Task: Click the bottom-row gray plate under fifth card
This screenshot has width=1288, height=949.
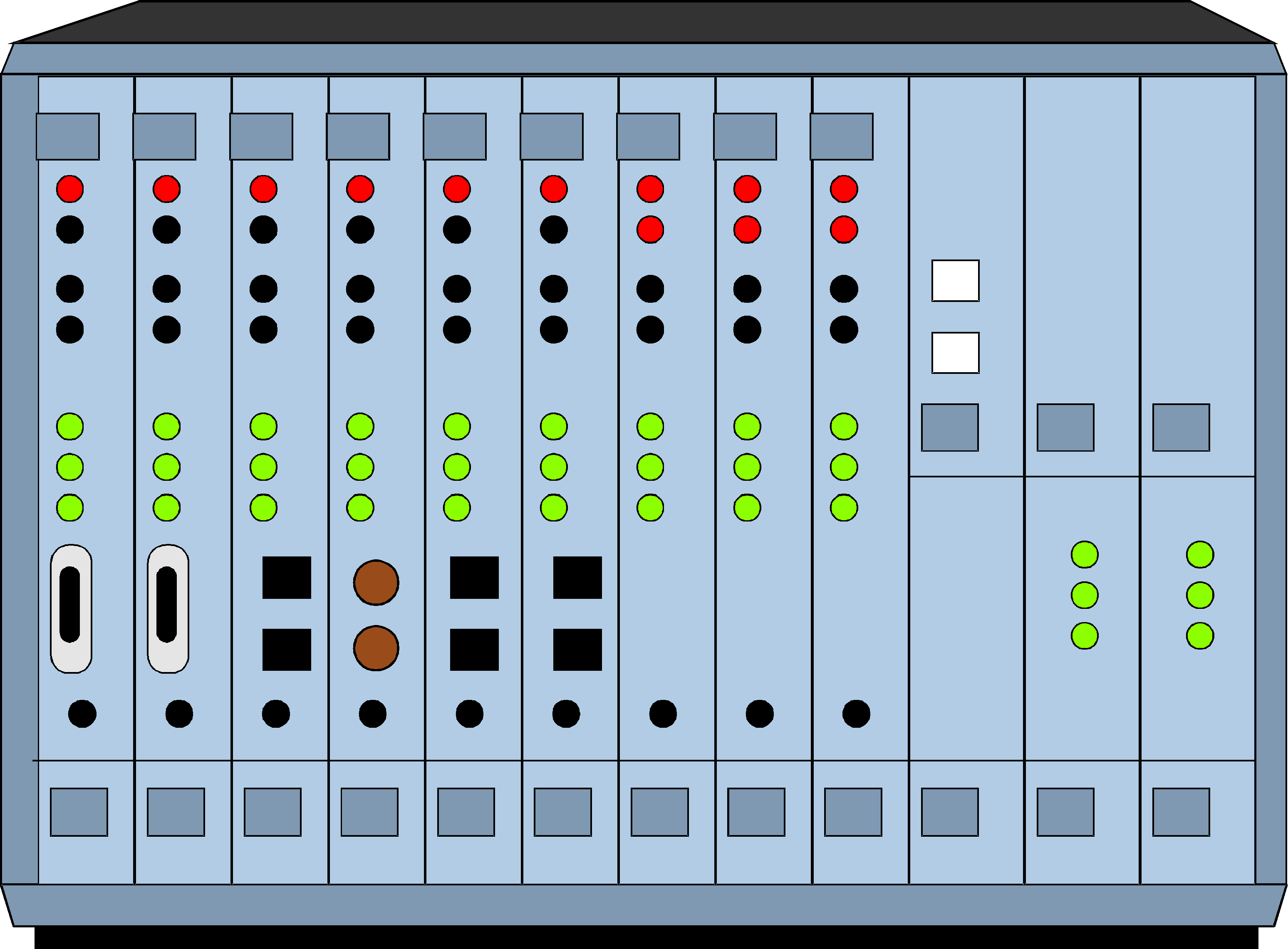Action: click(x=466, y=812)
